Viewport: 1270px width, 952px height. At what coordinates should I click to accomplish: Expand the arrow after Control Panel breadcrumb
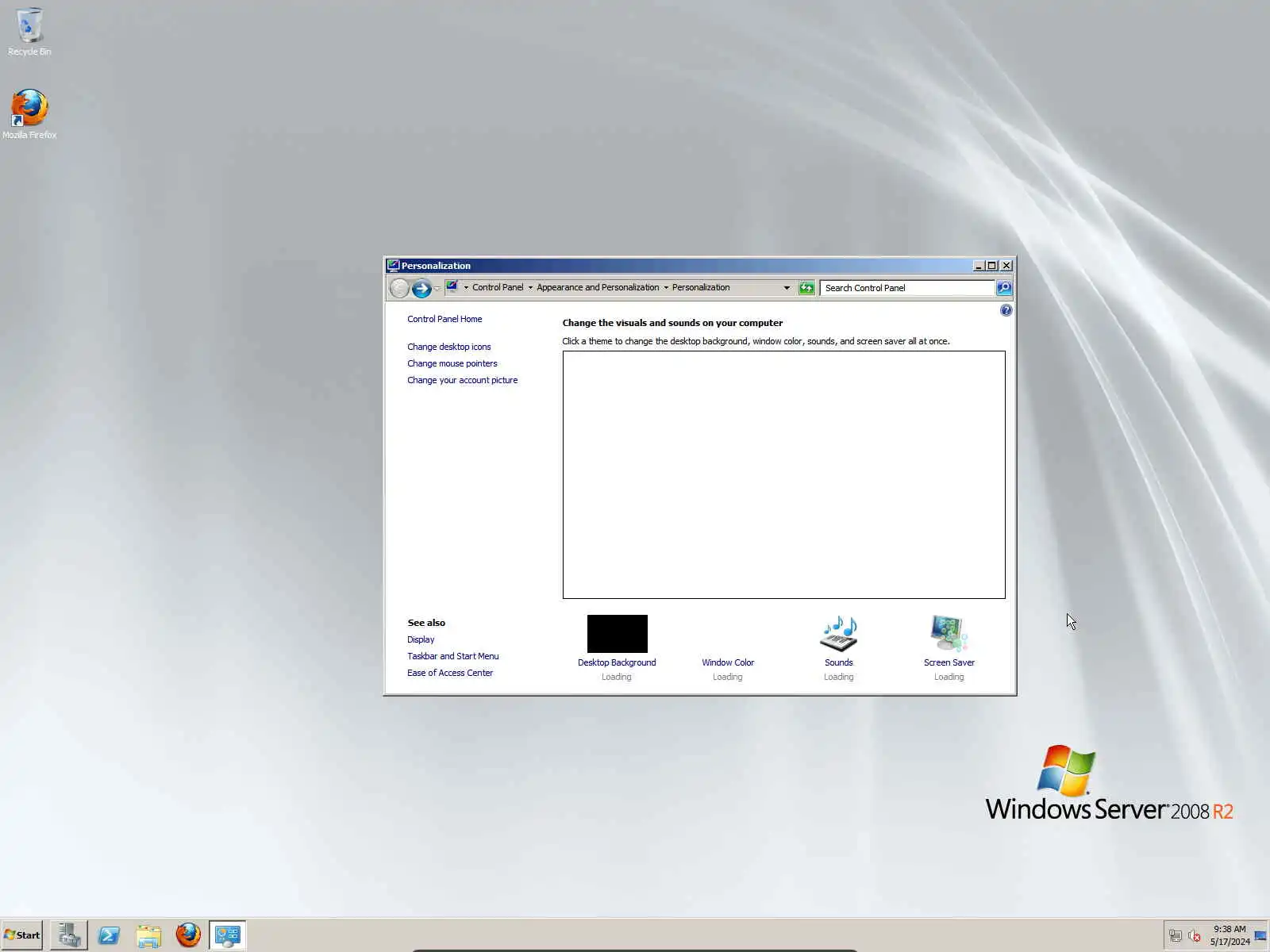click(x=530, y=288)
